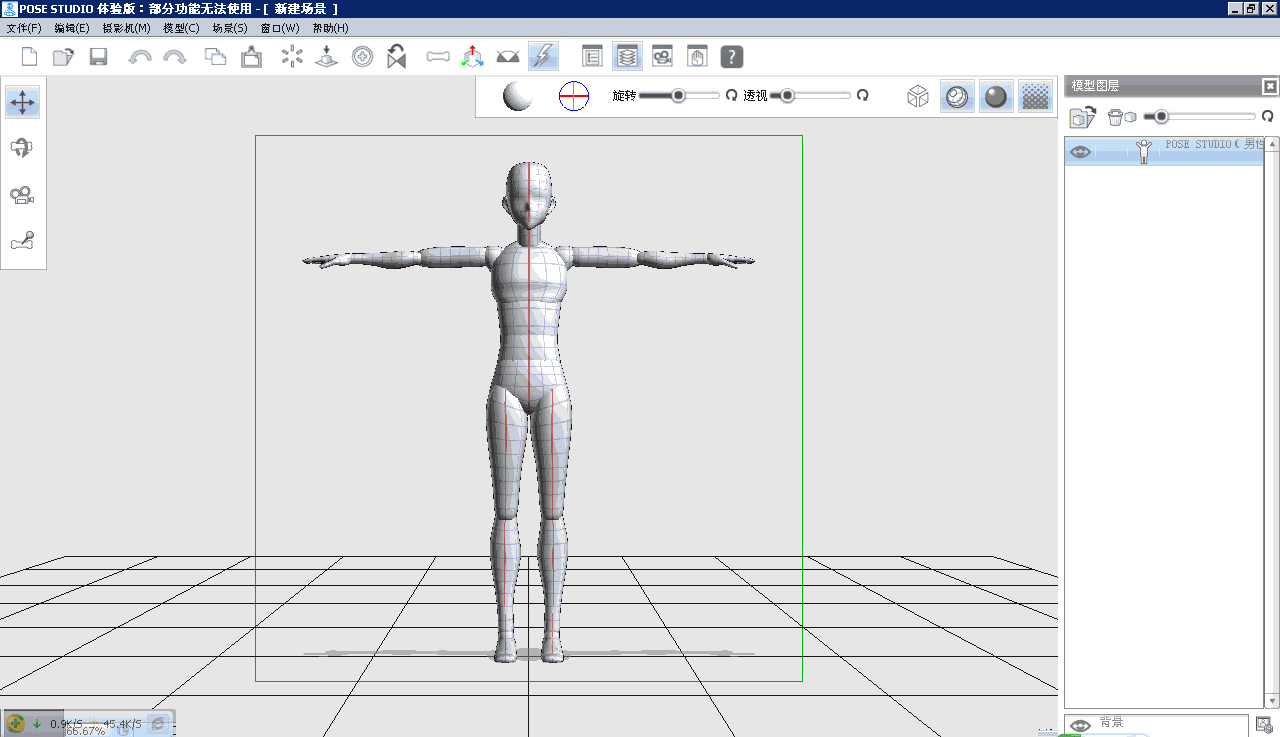Toggle the hand pose panel button
Screen dimensions: 1280x737
pos(697,57)
